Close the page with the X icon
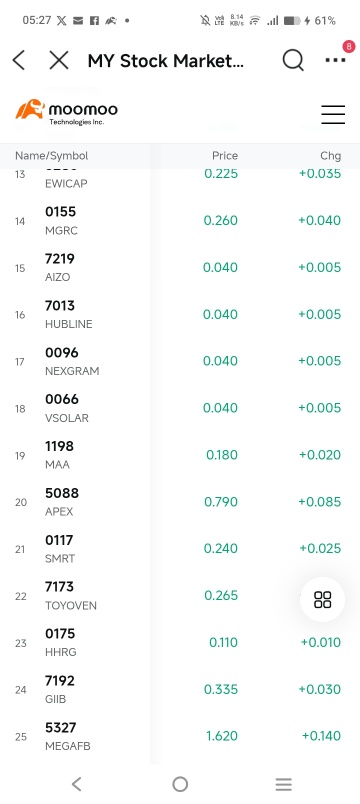360x804 pixels. click(58, 61)
